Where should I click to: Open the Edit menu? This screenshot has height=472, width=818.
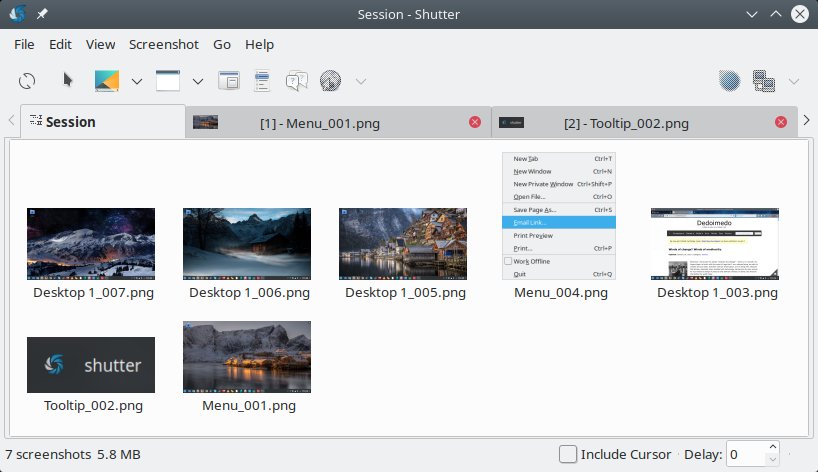[x=60, y=44]
